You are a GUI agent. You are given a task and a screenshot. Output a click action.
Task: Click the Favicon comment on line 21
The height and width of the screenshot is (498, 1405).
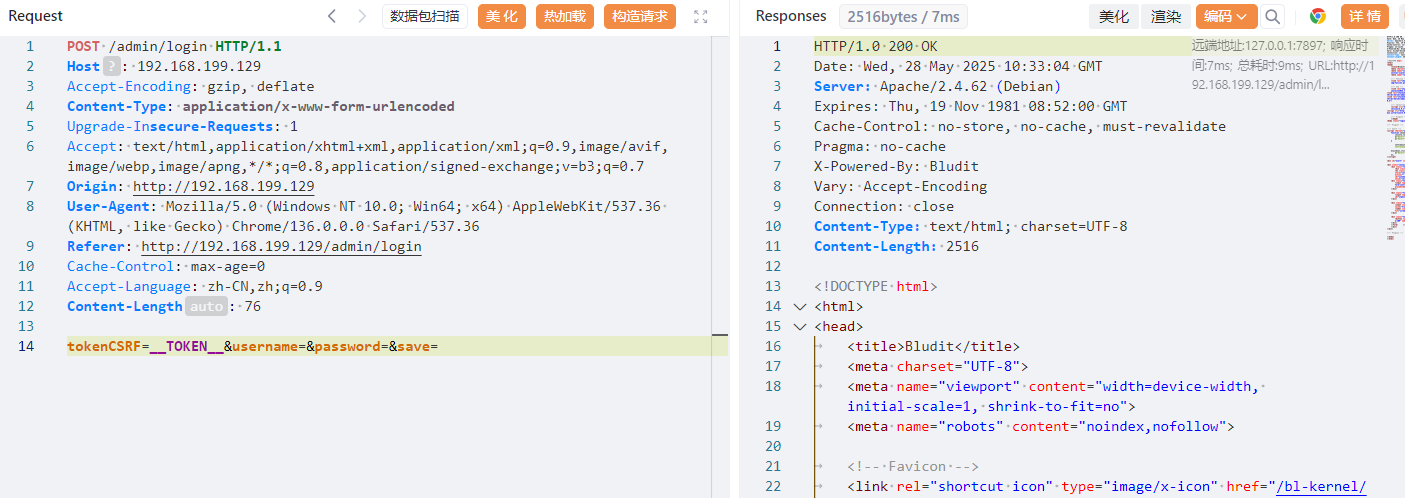[913, 466]
